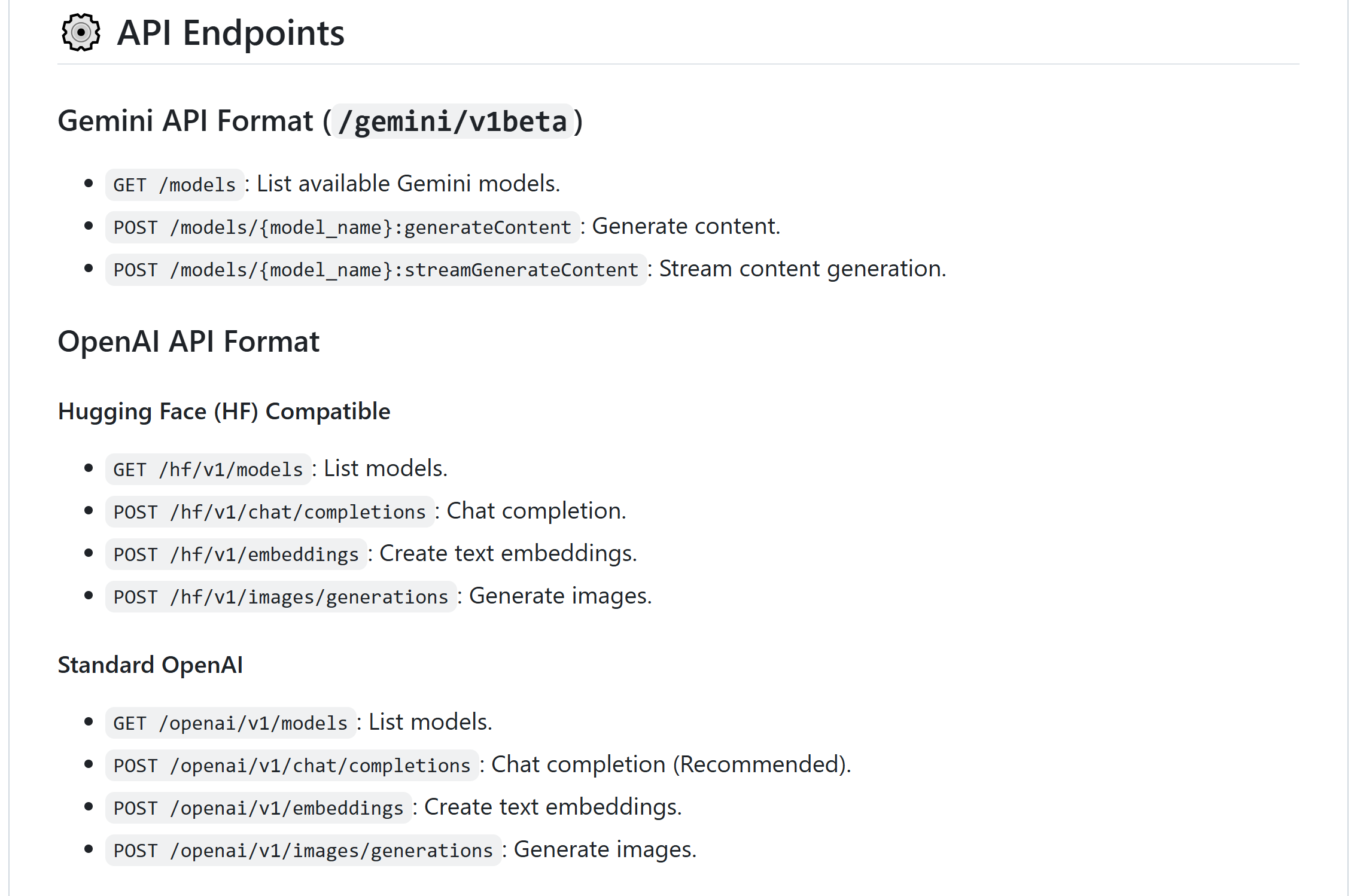Click POST /openai/v1/images/generations code
This screenshot has height=896, width=1351.
click(x=303, y=851)
